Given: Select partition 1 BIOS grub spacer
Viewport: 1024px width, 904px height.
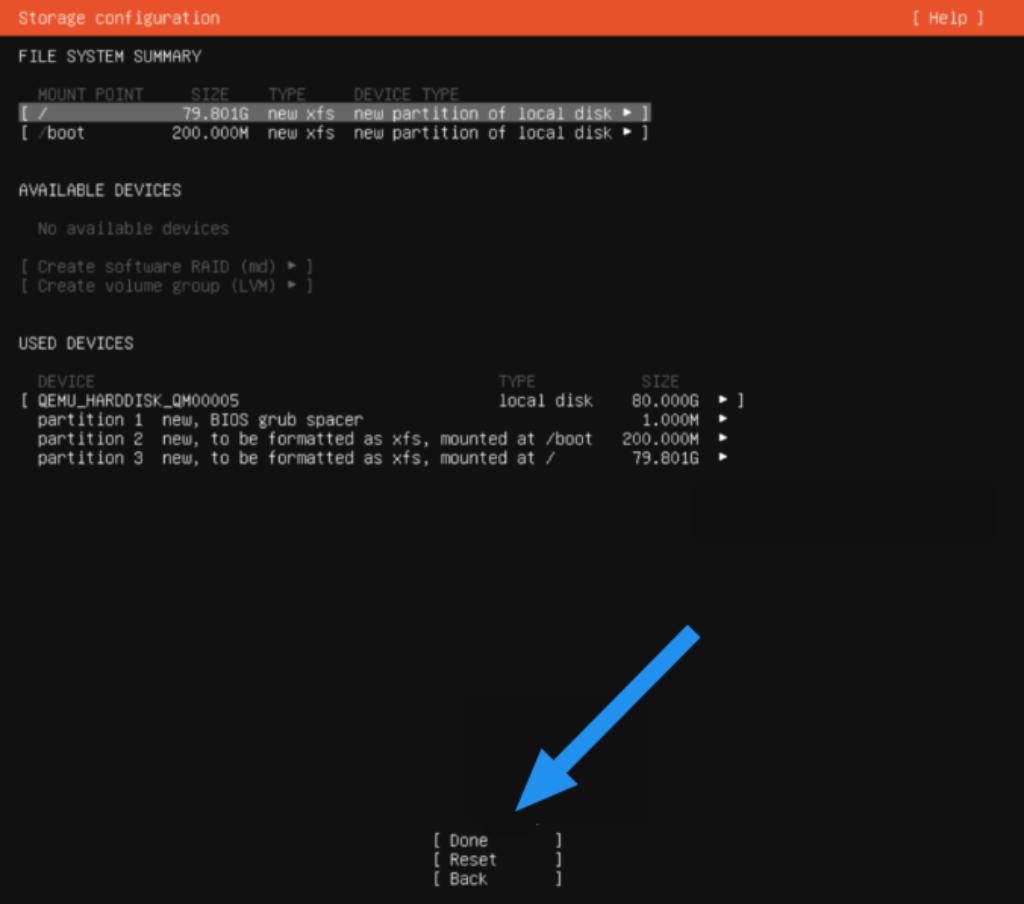Looking at the screenshot, I should pyautogui.click(x=200, y=420).
